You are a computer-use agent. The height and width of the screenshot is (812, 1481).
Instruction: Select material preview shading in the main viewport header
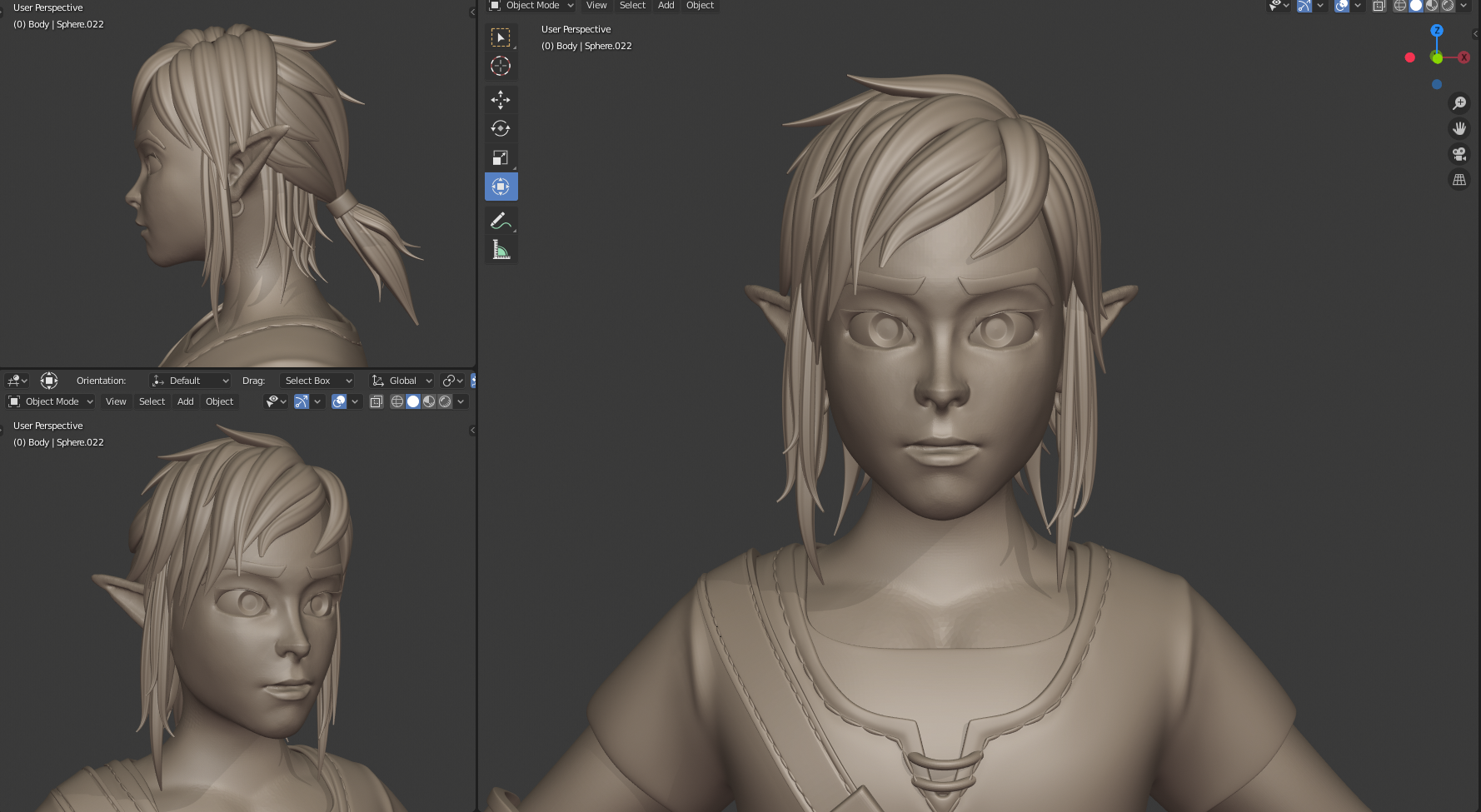(1432, 6)
